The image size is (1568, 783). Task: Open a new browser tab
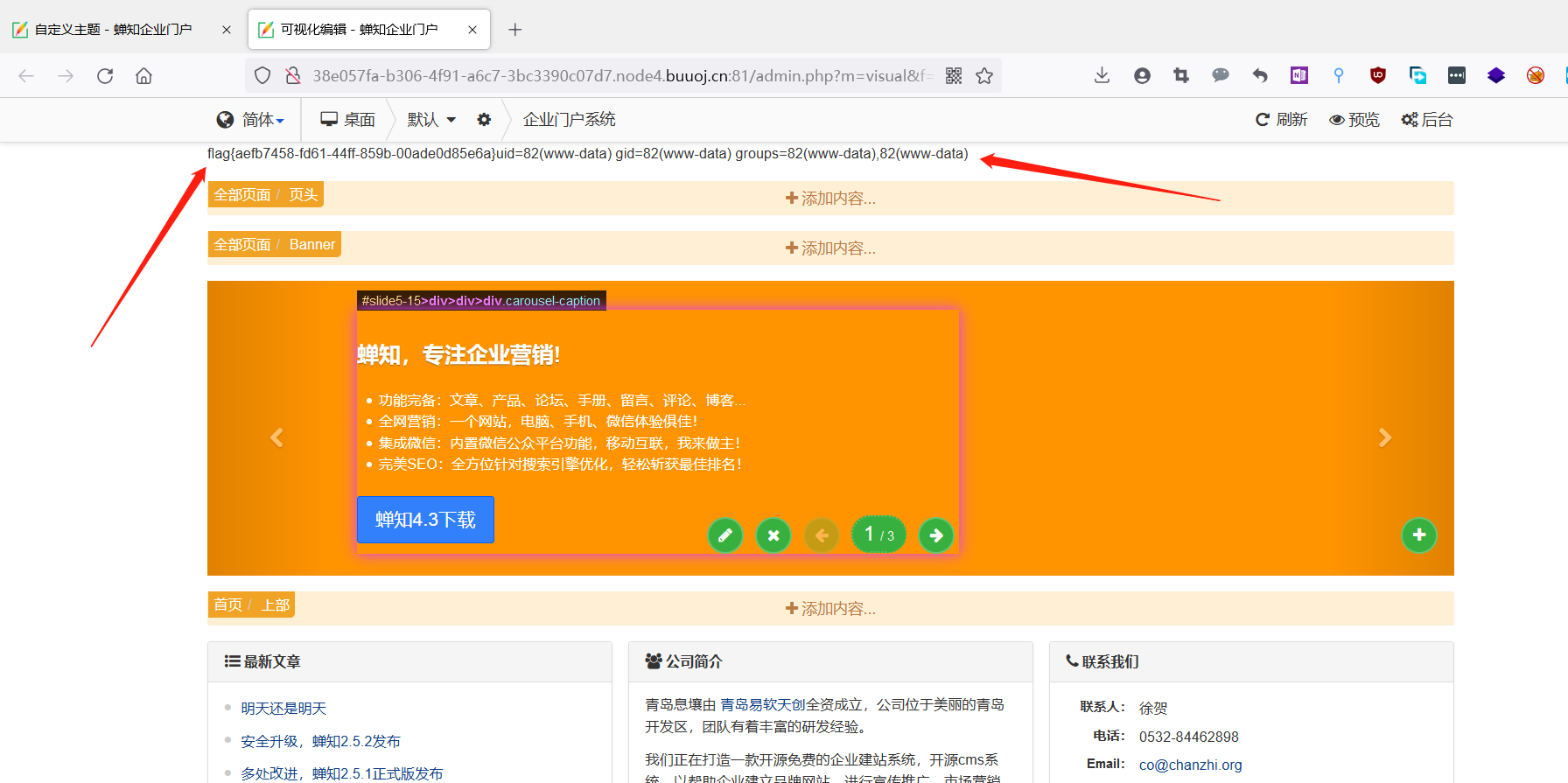tap(515, 30)
